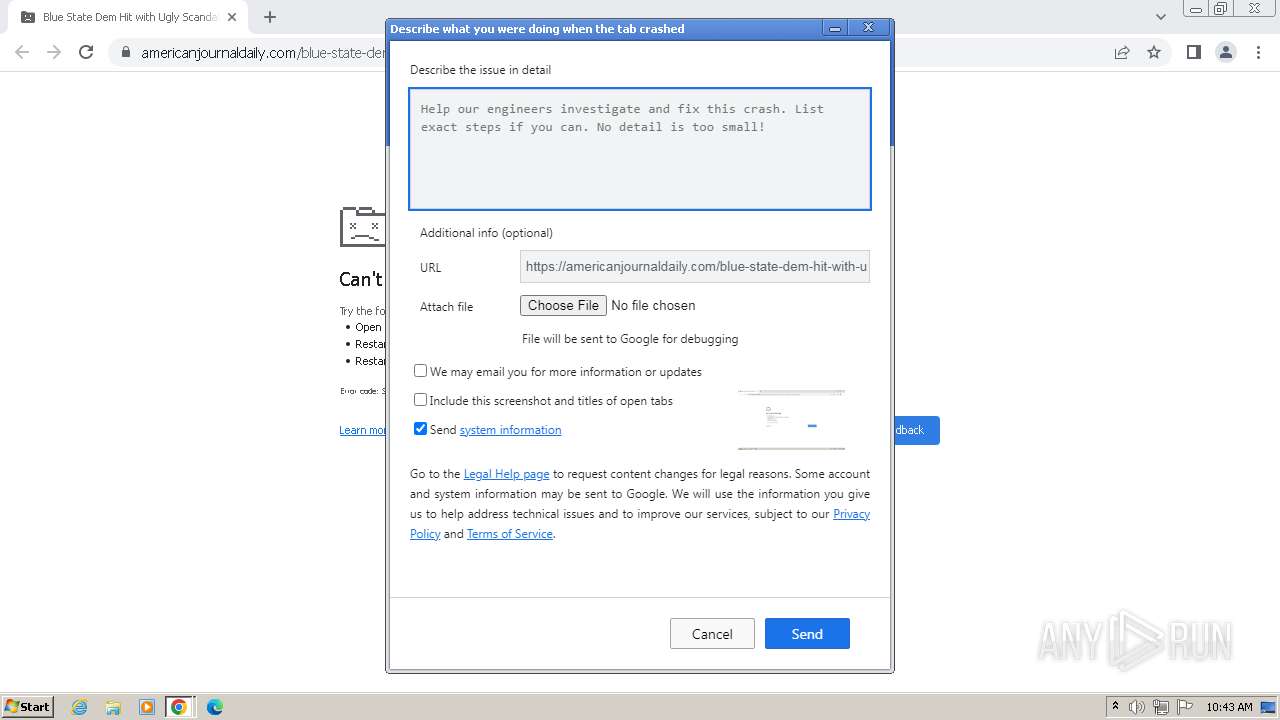
Task: Bookmark this page with the star
Action: (1154, 53)
